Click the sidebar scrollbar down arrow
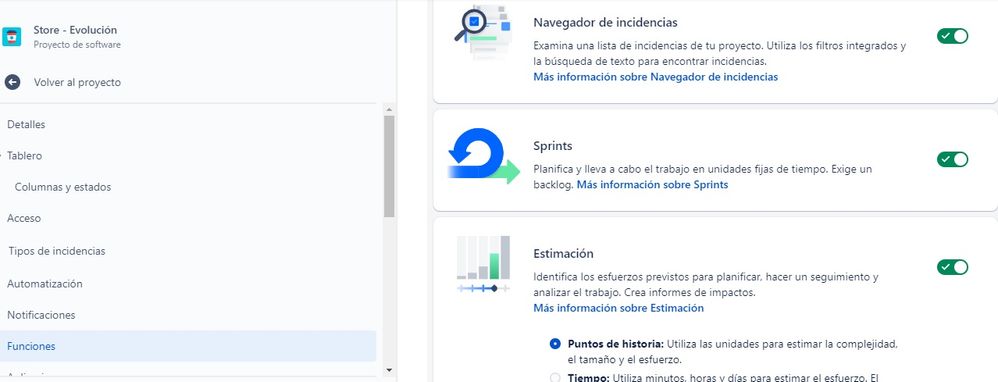 click(389, 370)
